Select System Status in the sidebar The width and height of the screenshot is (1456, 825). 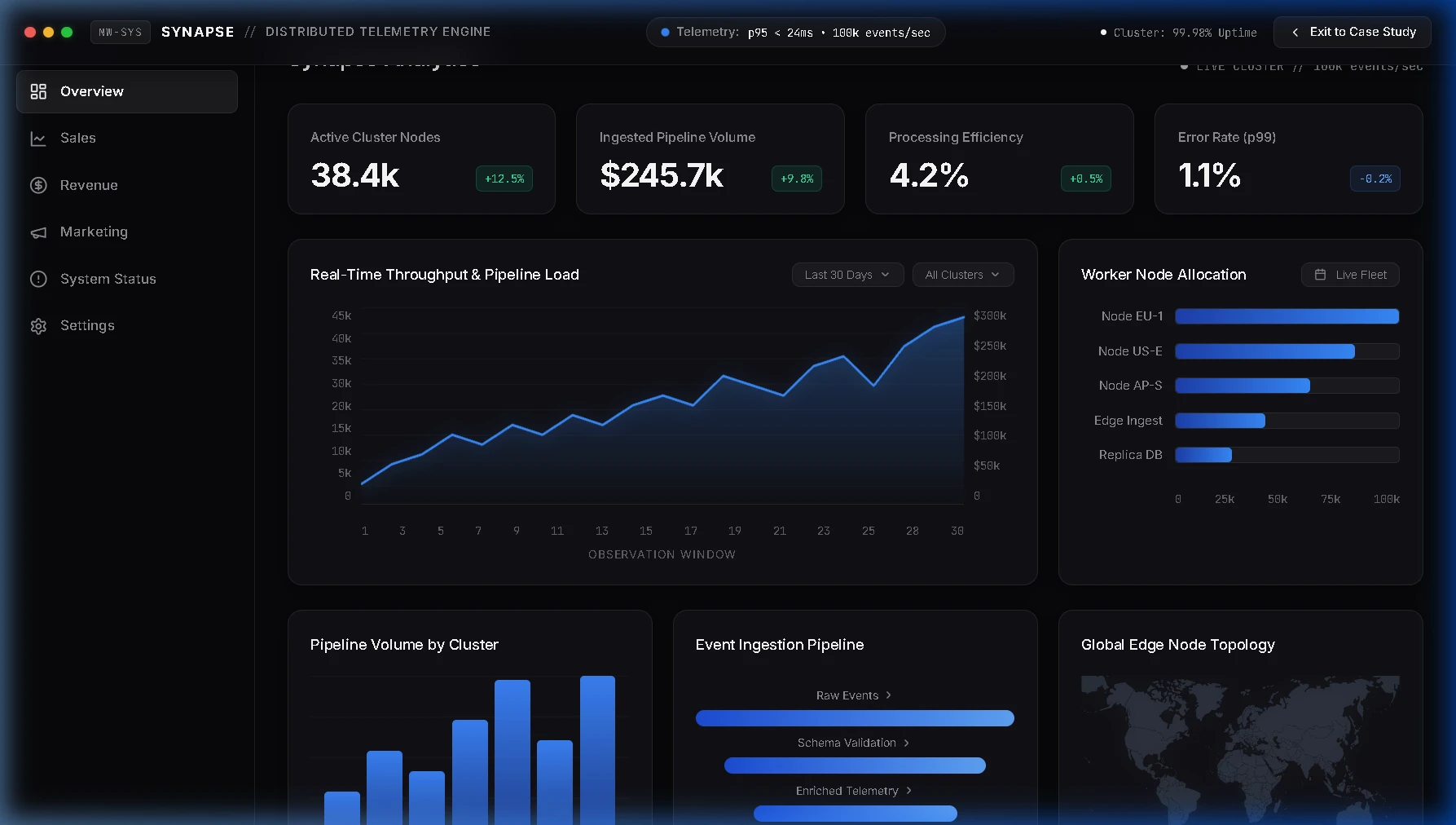(127, 279)
